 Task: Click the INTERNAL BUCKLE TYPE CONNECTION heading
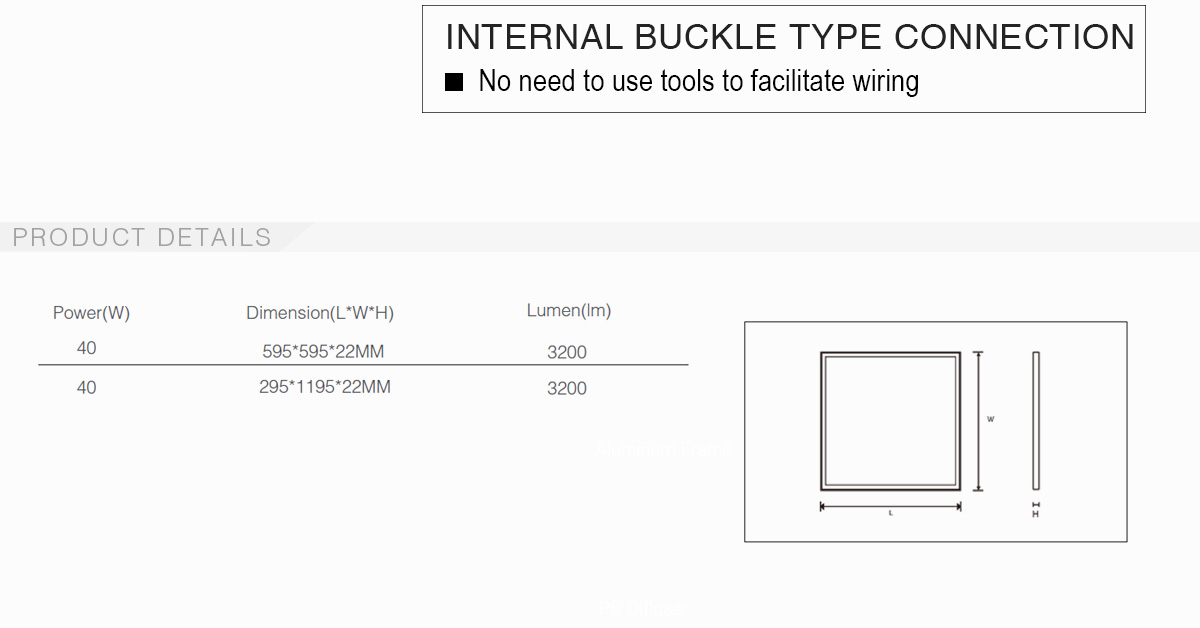[790, 38]
